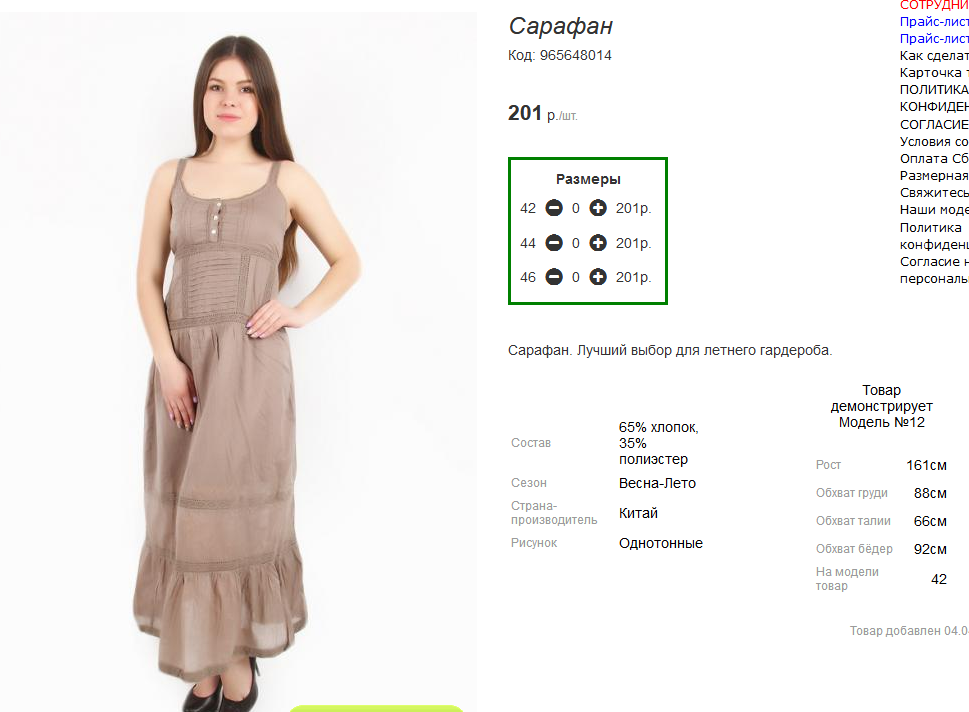Open the Оплата Сб sidebar link
Image resolution: width=969 pixels, height=712 pixels.
pos(934,159)
